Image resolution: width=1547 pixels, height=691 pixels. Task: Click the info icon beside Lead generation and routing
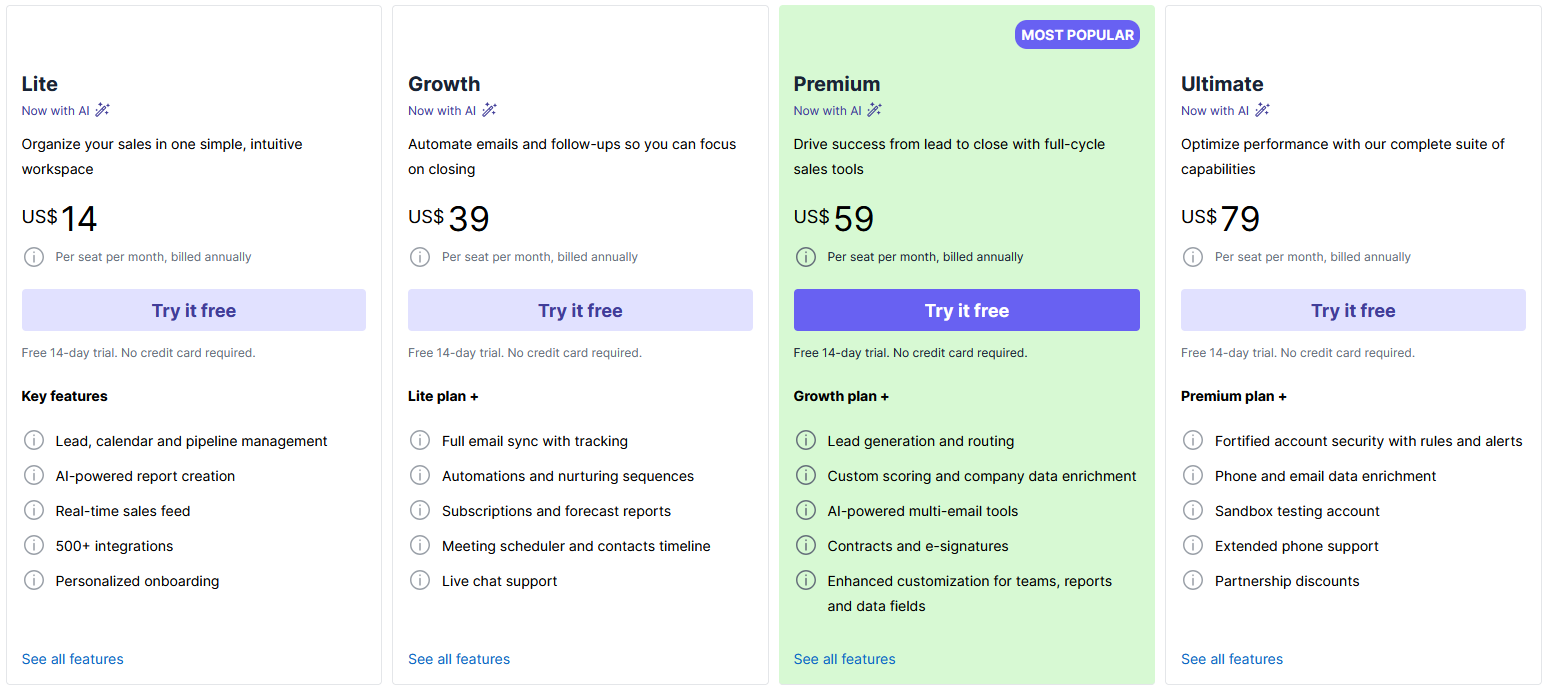(x=806, y=441)
